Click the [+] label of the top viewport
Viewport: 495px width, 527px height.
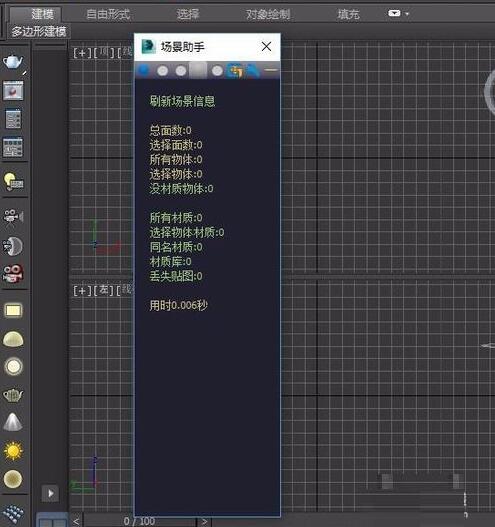(x=82, y=53)
